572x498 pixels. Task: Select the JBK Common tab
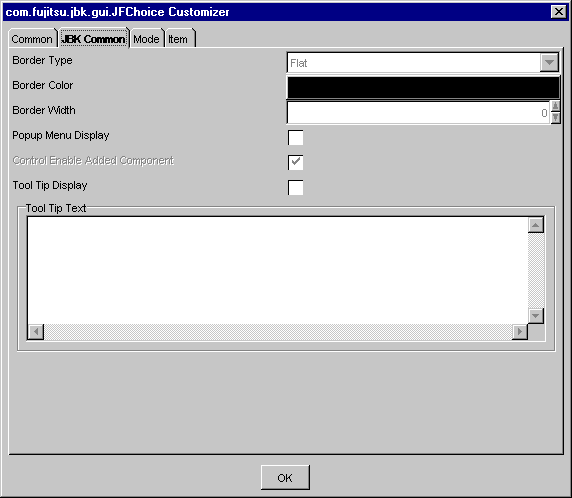tap(94, 39)
